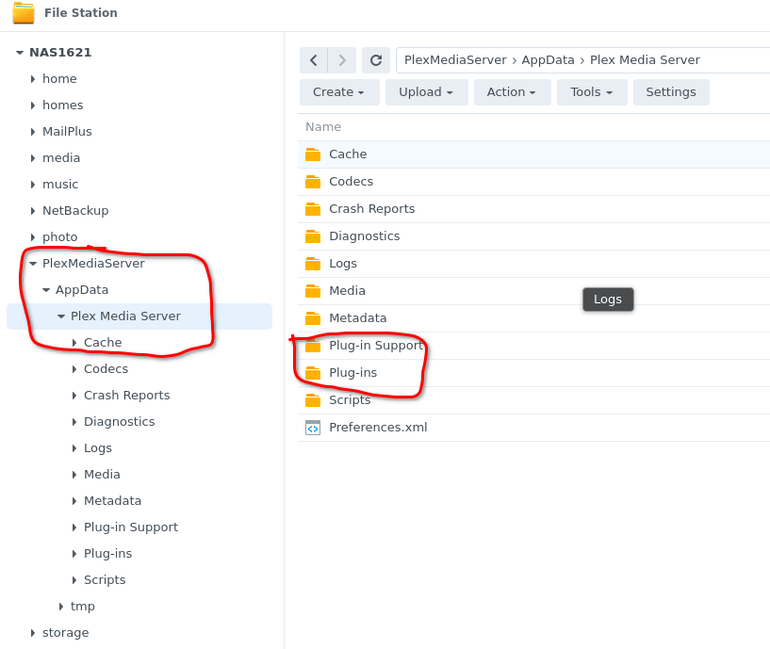Select the MailPlus shared folder
770x649 pixels.
click(x=67, y=132)
